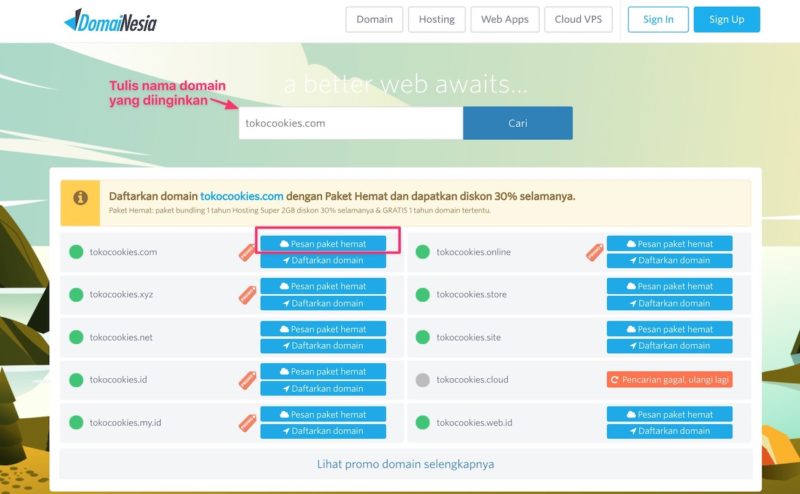Image resolution: width=800 pixels, height=494 pixels.
Task: Click Daftarkan domain for tokocookies.online
Action: (x=669, y=260)
